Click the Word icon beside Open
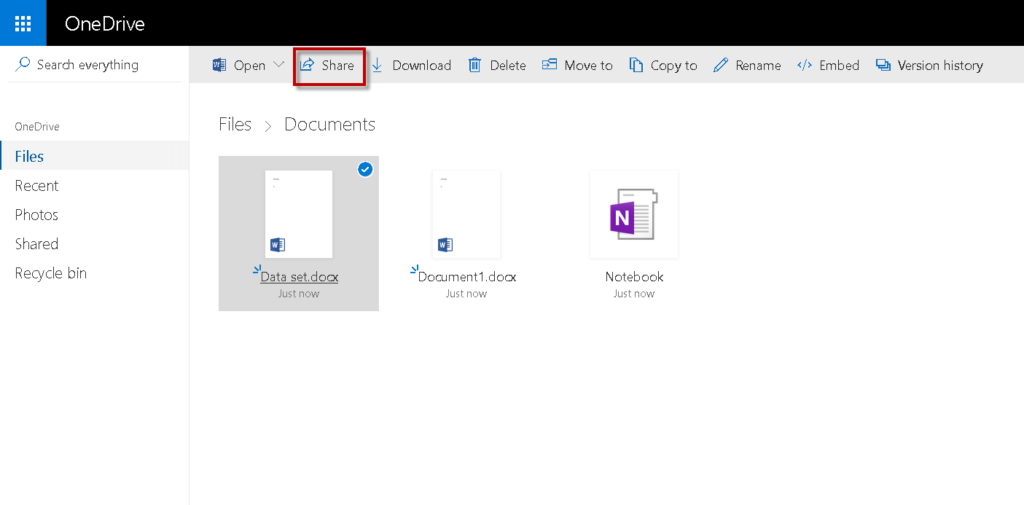Viewport: 1024px width, 505px height. tap(219, 65)
